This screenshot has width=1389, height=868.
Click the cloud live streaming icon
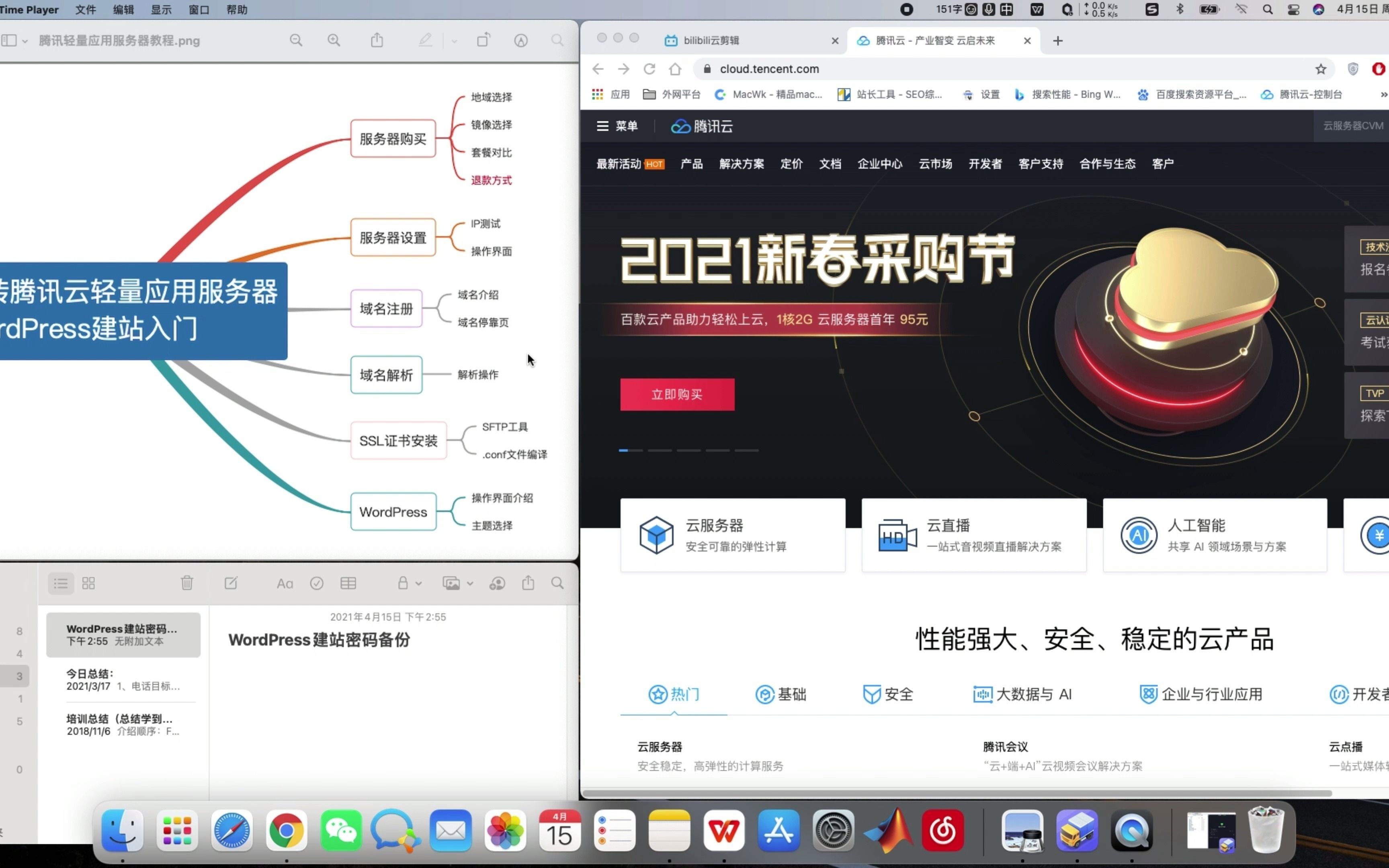click(x=894, y=535)
